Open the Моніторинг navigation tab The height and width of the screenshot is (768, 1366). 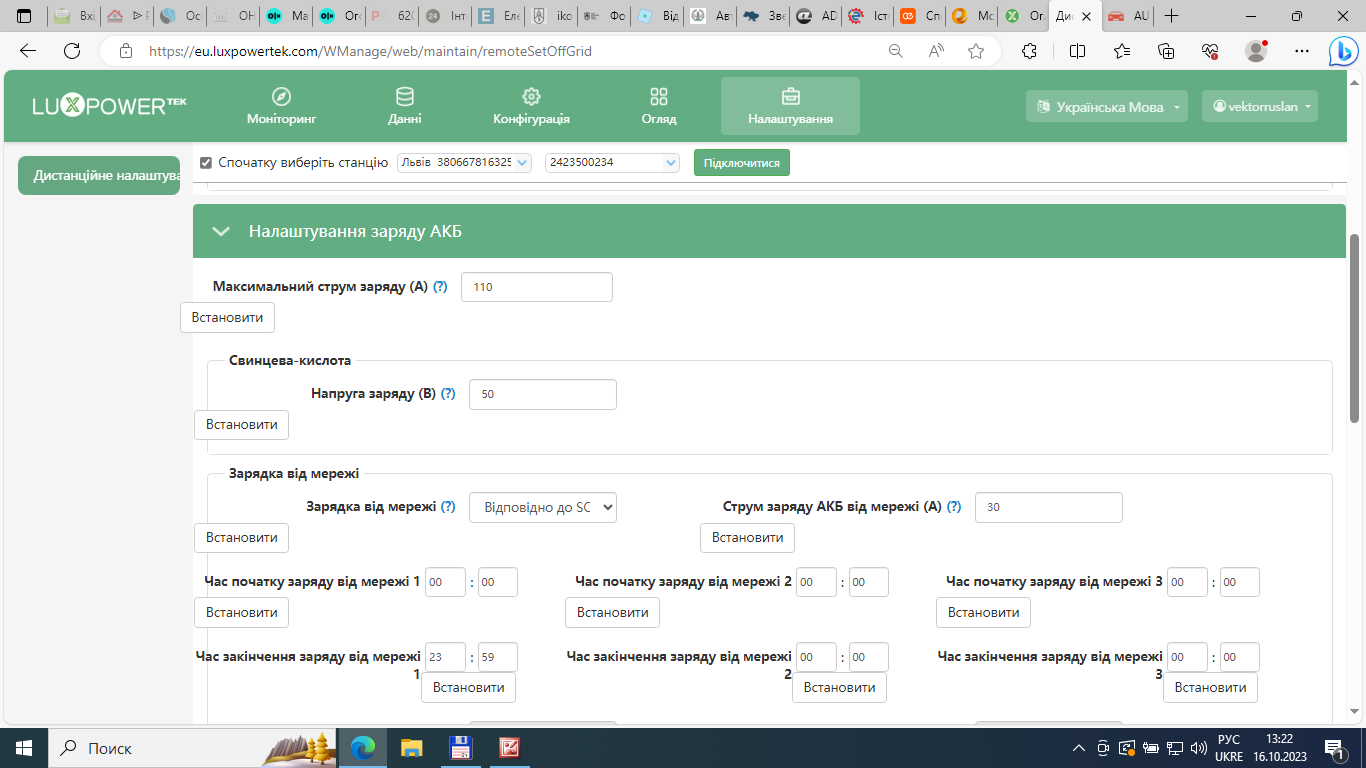[281, 106]
